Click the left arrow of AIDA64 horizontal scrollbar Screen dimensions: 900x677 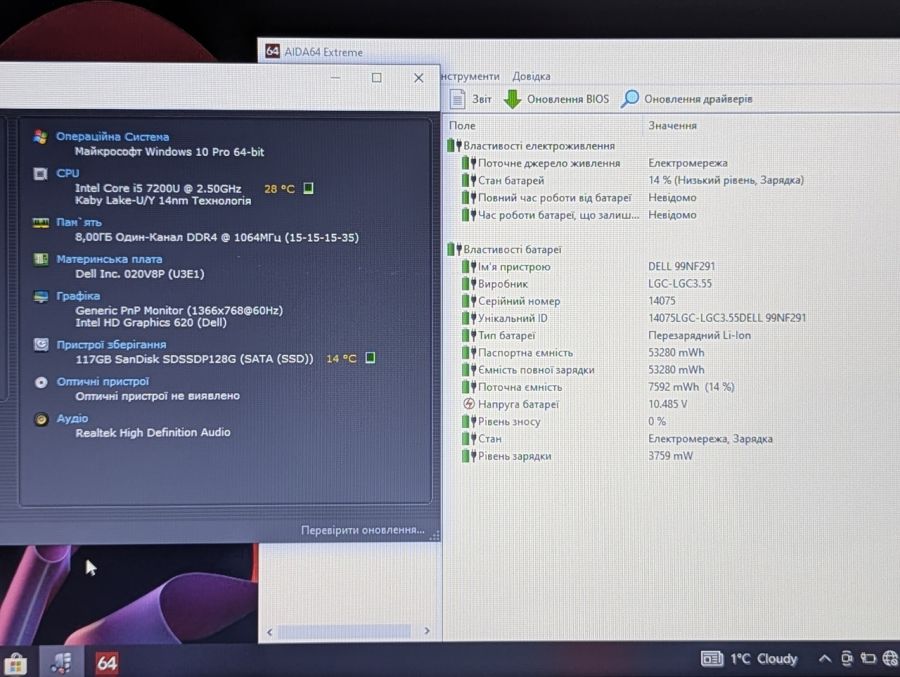(270, 632)
